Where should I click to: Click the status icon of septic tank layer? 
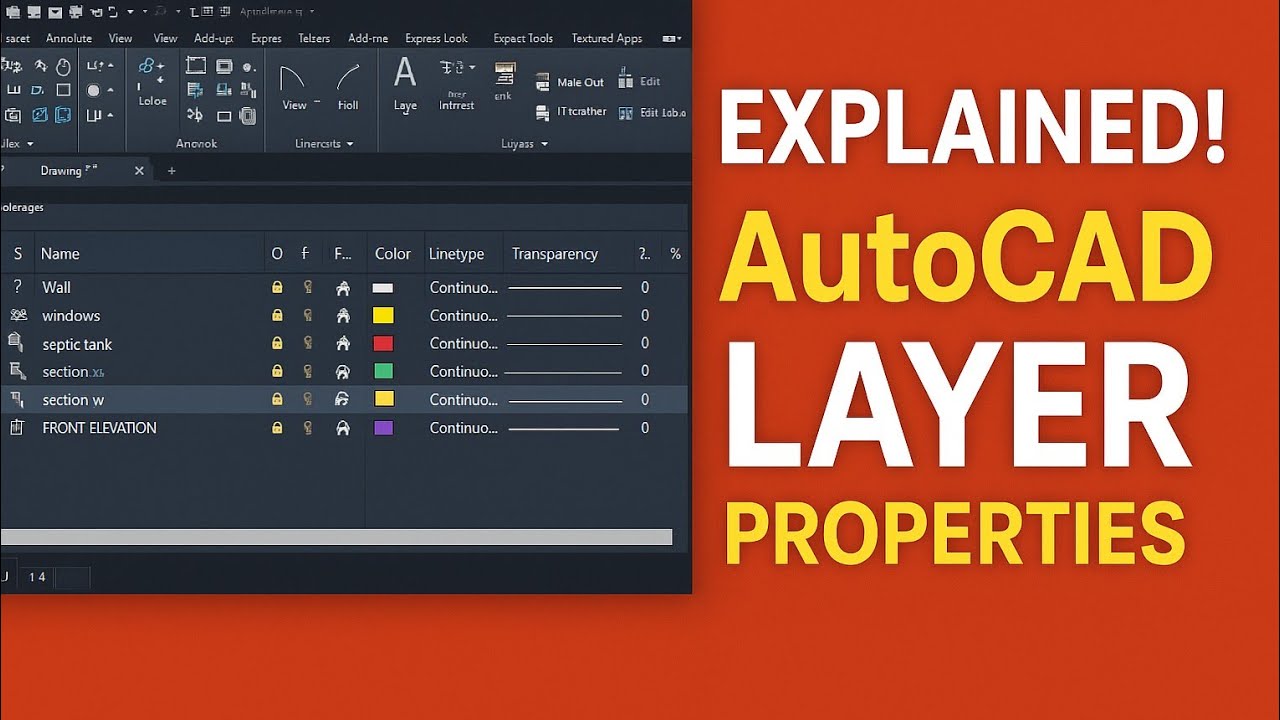[16, 343]
